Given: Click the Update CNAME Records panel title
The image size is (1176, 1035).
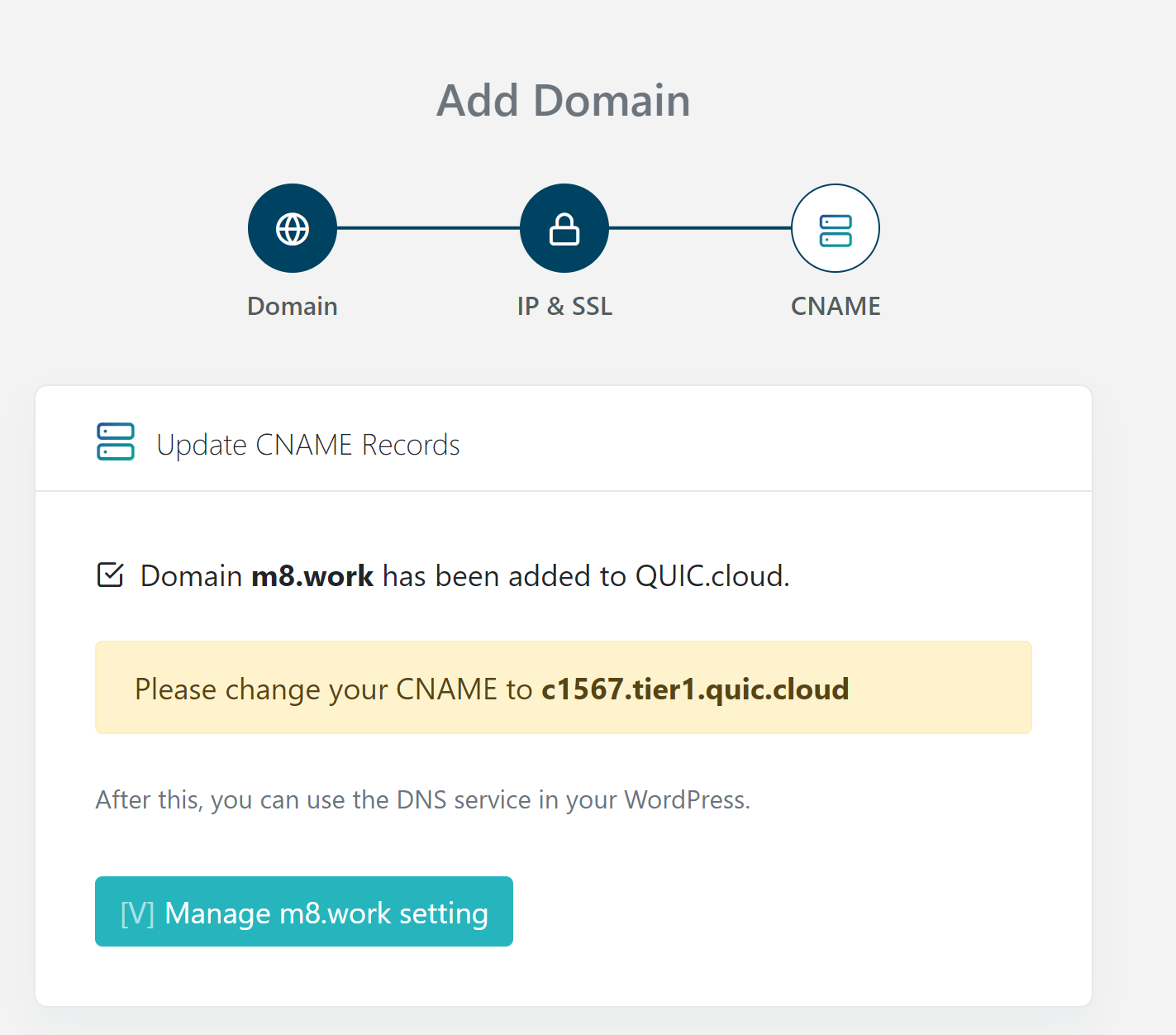Looking at the screenshot, I should click(308, 445).
